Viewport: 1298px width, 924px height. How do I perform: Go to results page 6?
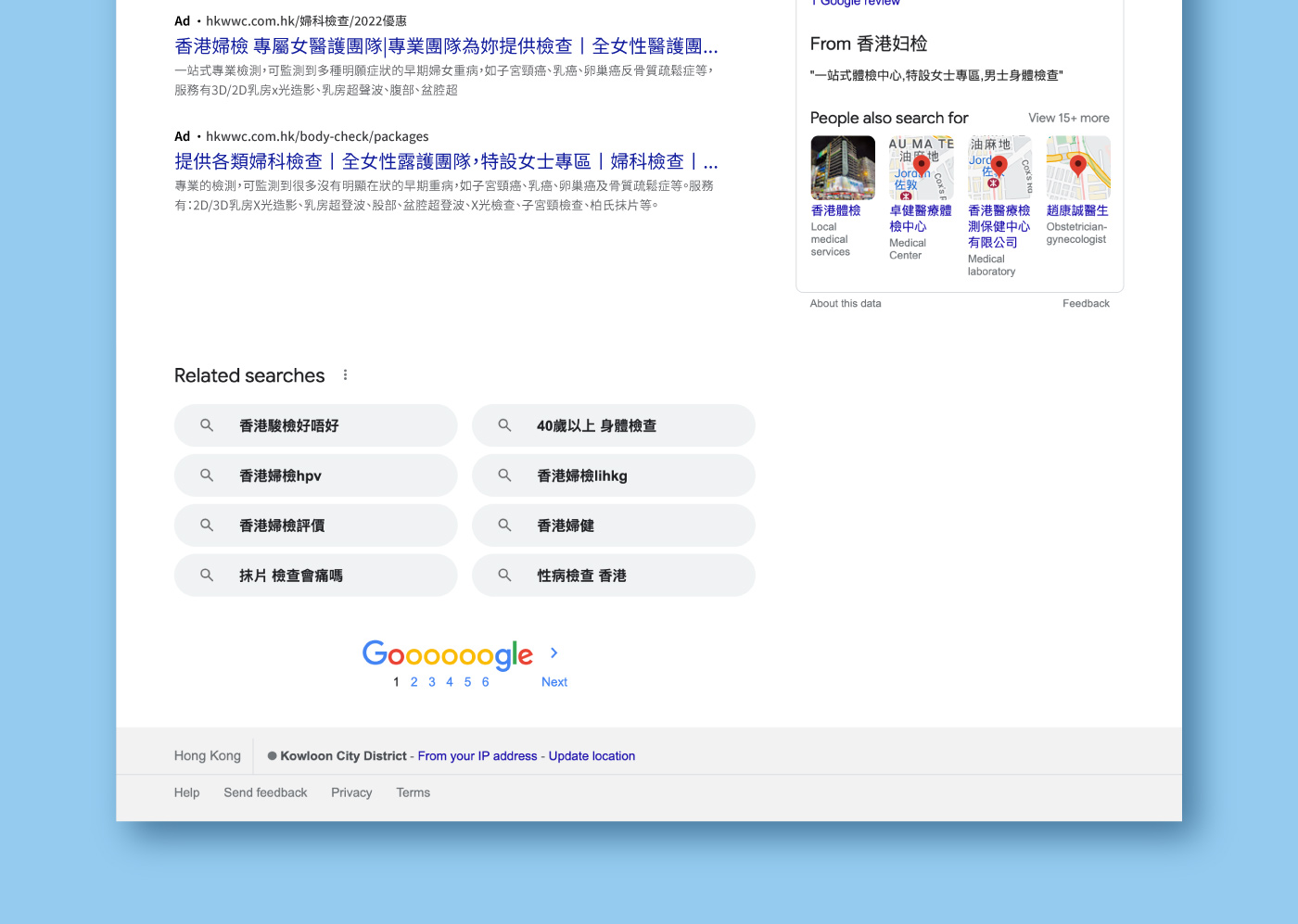485,682
